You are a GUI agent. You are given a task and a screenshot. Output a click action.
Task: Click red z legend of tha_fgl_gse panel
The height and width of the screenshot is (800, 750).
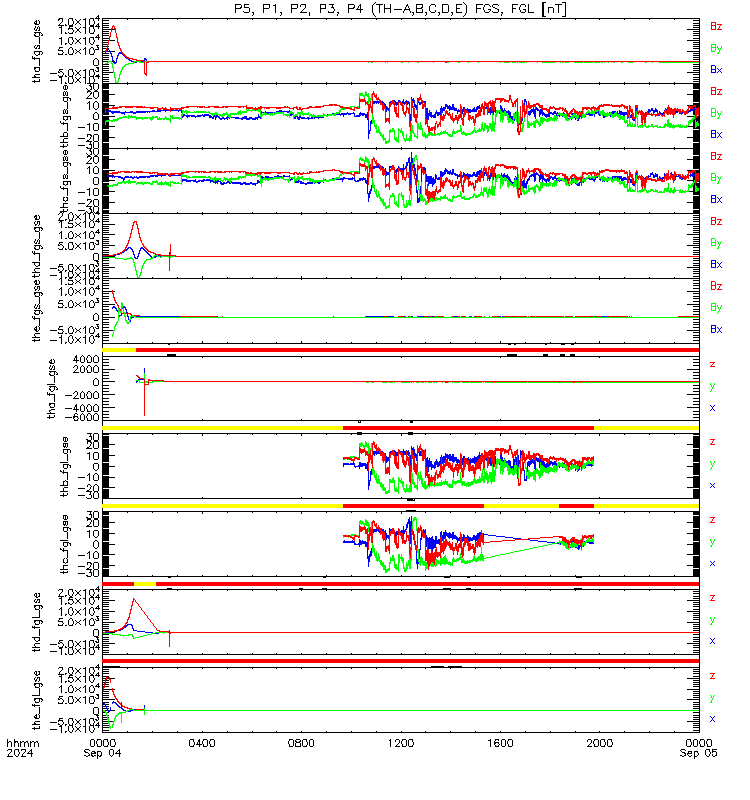712,365
